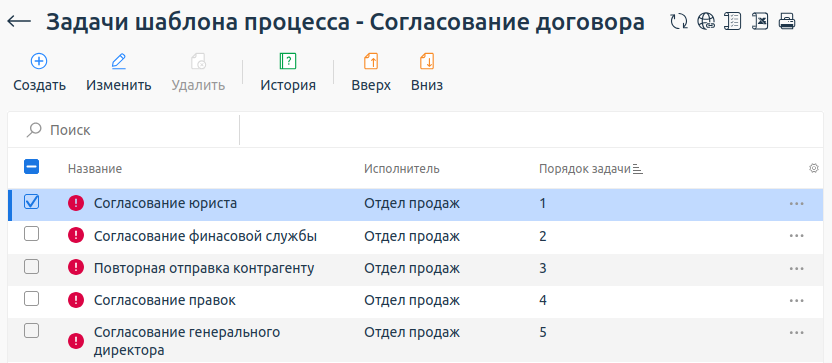Select the Согласование юриста task name
The height and width of the screenshot is (363, 832).
[x=166, y=203]
